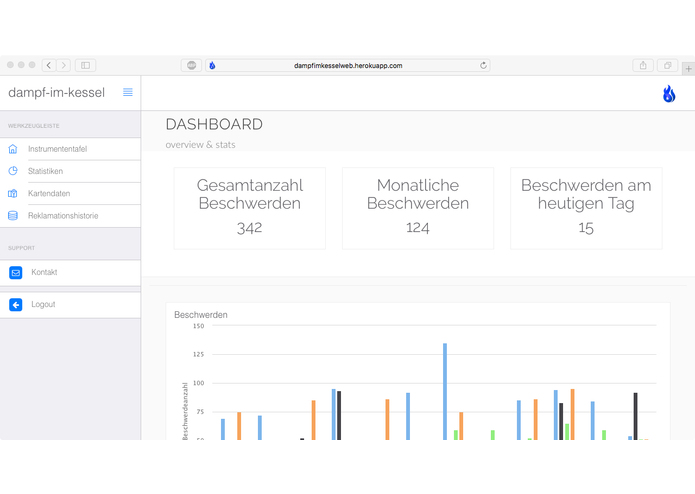Click the Monatliche Beschwerden card
This screenshot has width=695, height=494.
point(418,208)
